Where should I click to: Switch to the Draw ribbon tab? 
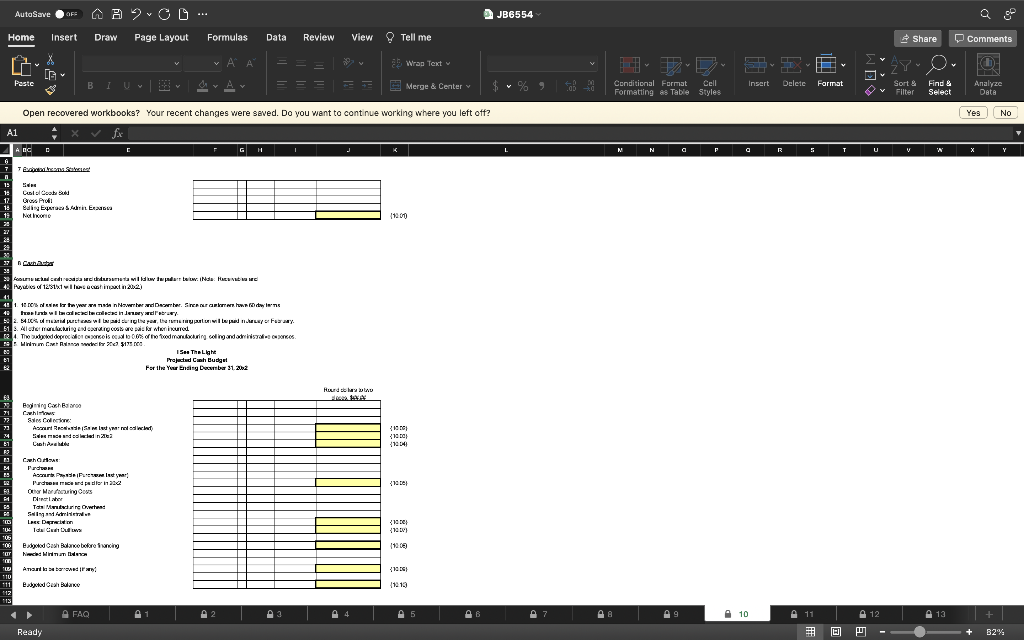(105, 37)
